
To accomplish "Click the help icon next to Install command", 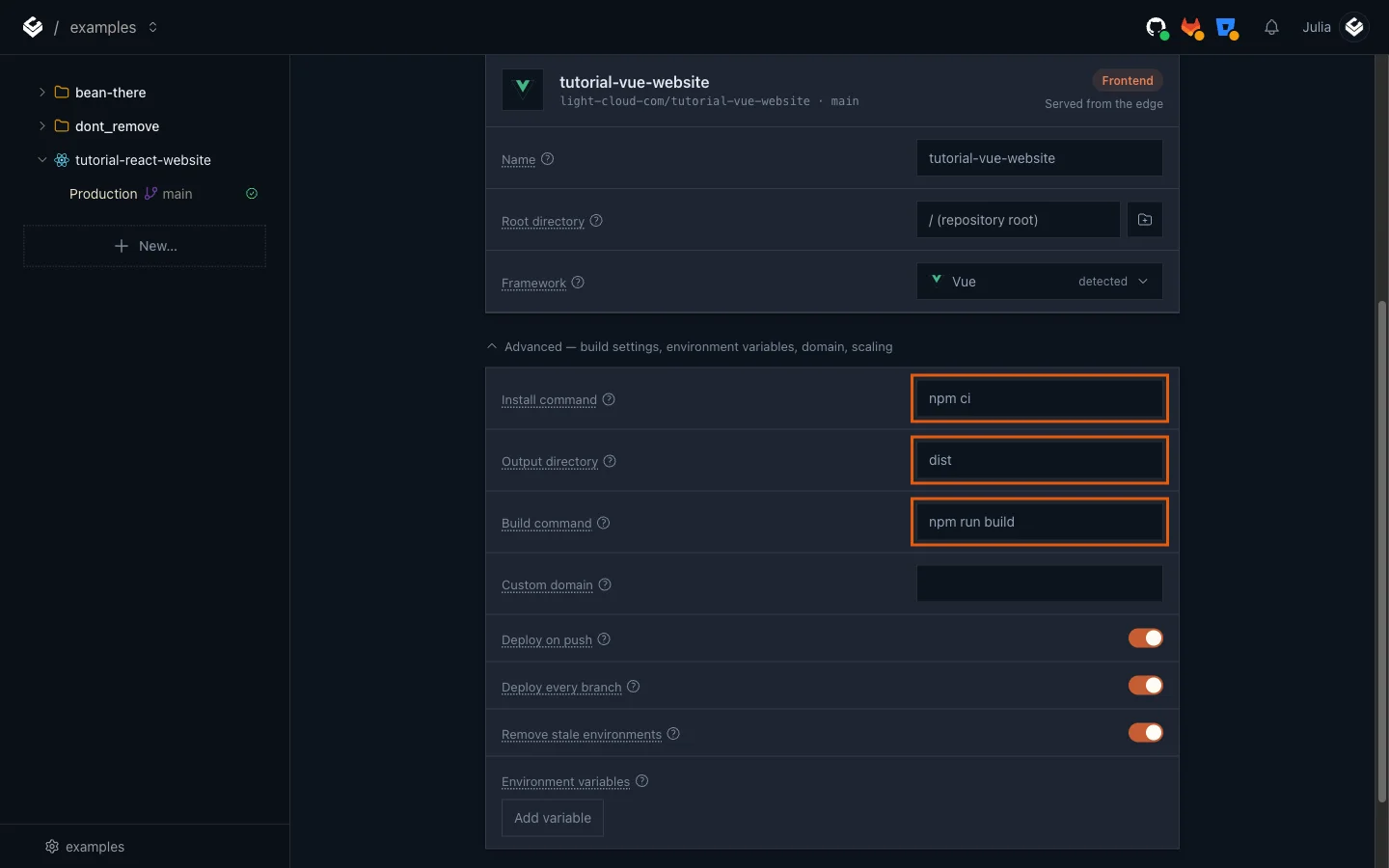I will [x=609, y=399].
